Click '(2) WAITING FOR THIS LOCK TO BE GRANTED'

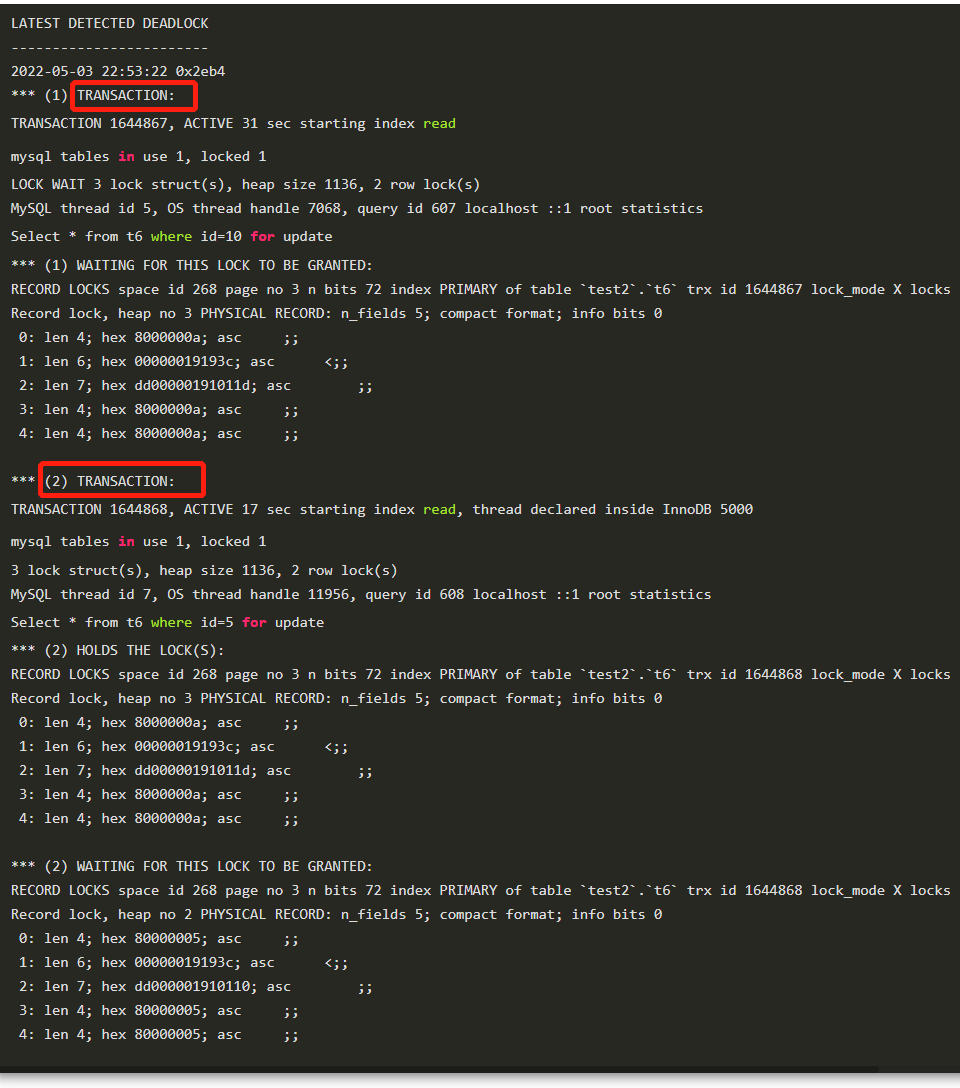[x=208, y=867]
